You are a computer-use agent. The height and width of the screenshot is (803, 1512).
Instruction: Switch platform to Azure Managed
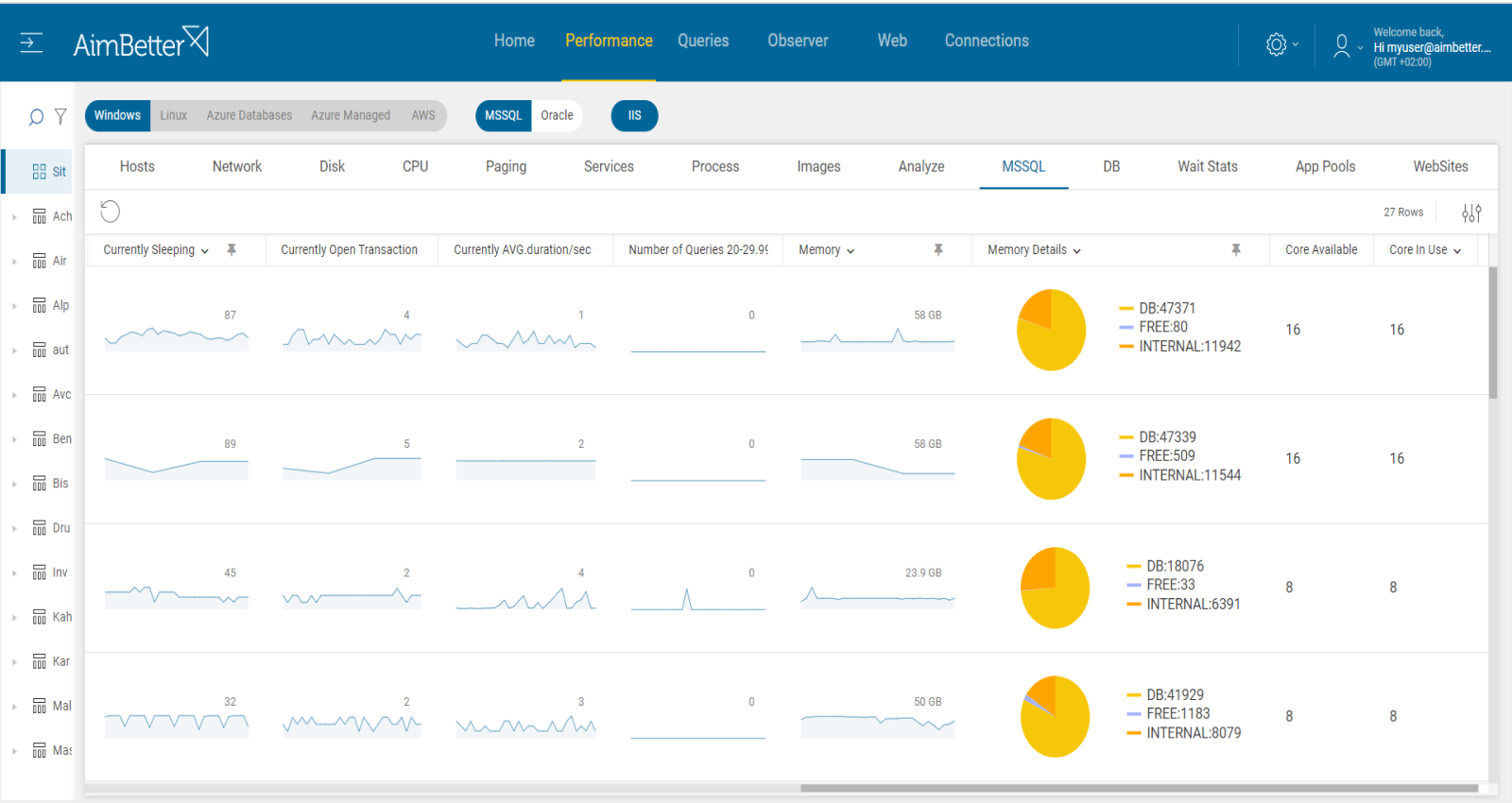[x=351, y=115]
